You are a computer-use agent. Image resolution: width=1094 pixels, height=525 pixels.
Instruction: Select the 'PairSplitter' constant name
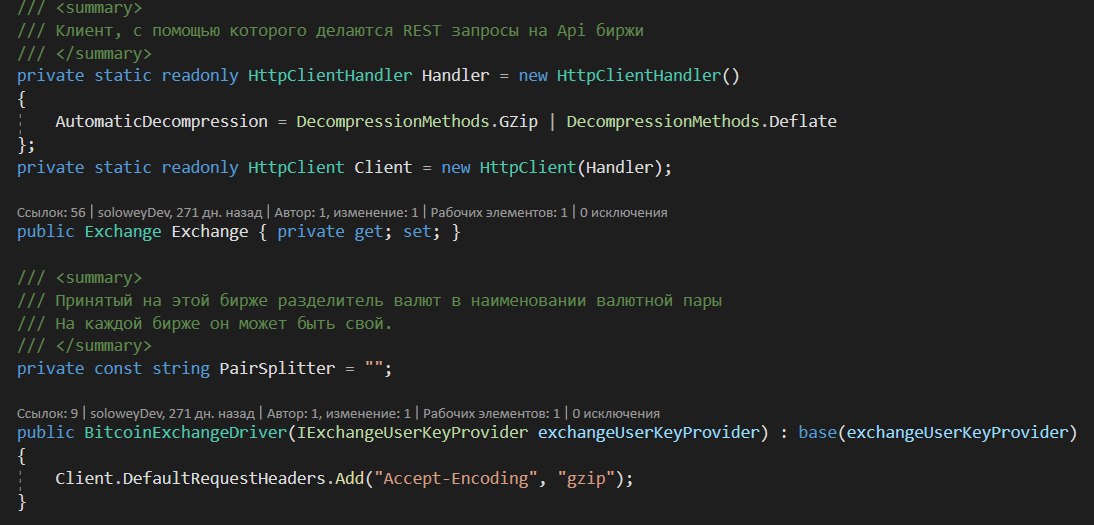277,369
